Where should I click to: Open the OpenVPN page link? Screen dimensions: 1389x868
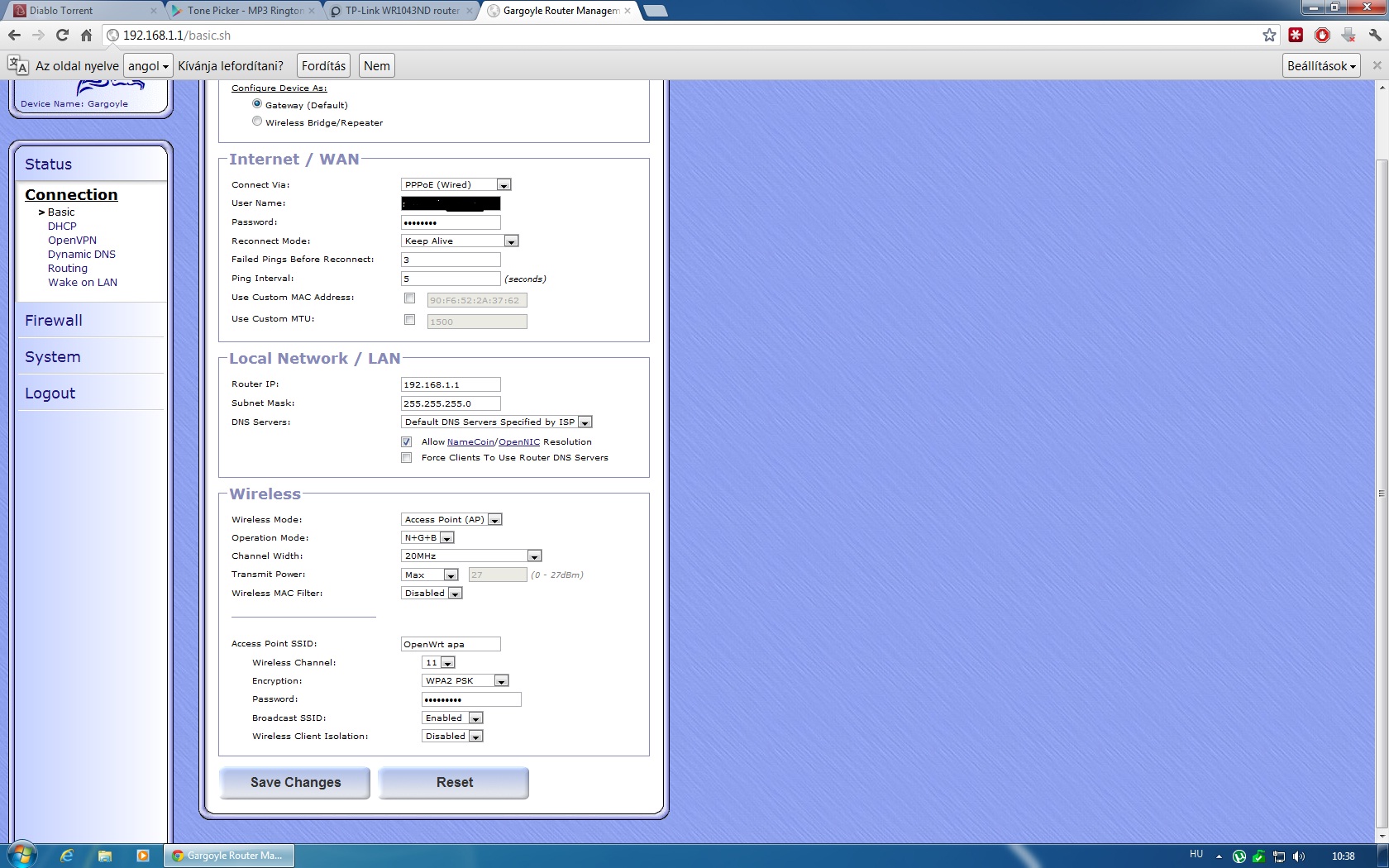(72, 240)
